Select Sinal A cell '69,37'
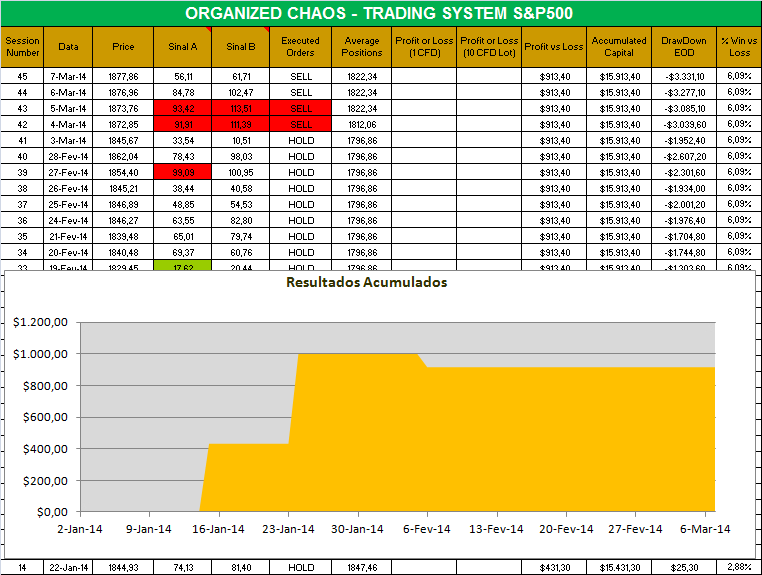The height and width of the screenshot is (575, 762). [x=183, y=253]
